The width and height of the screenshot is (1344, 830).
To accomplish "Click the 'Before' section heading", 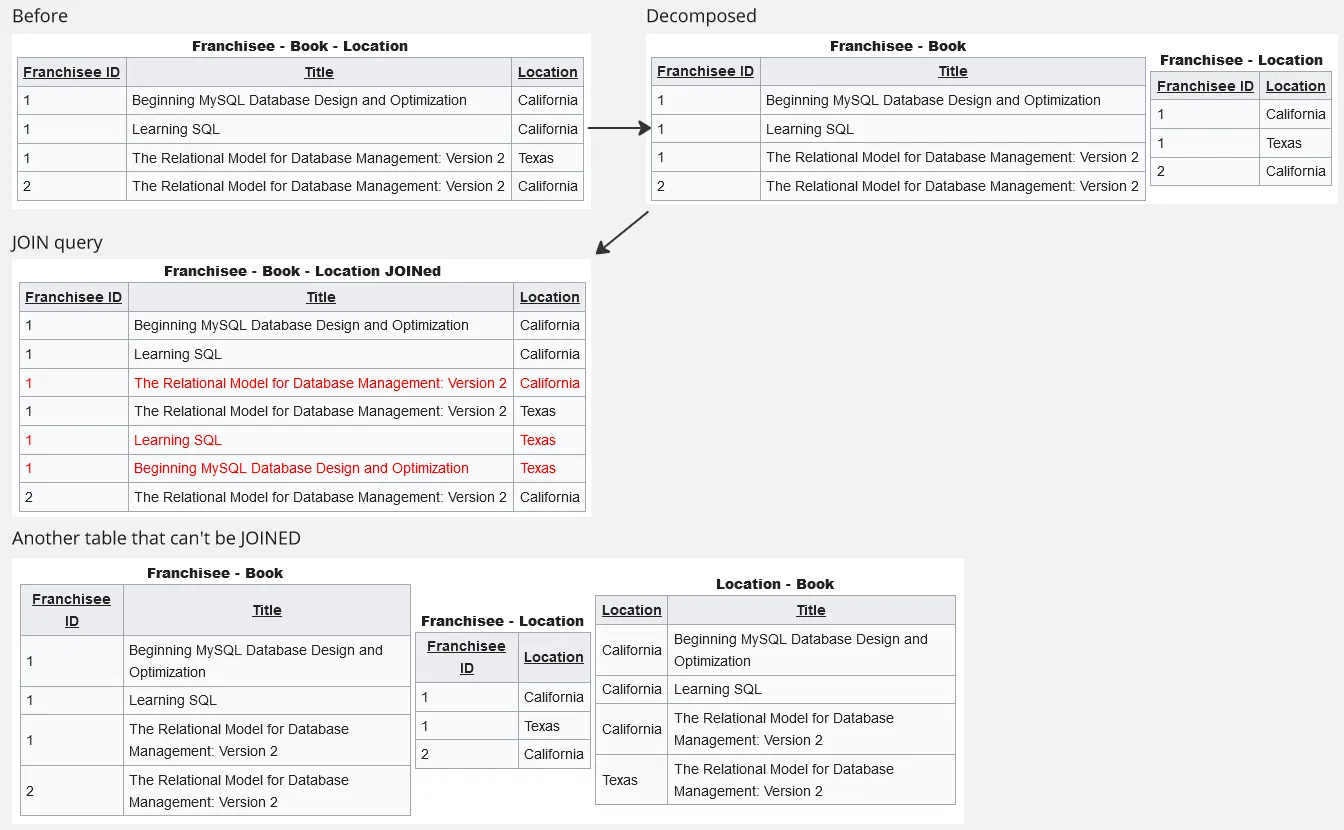I will [x=40, y=16].
